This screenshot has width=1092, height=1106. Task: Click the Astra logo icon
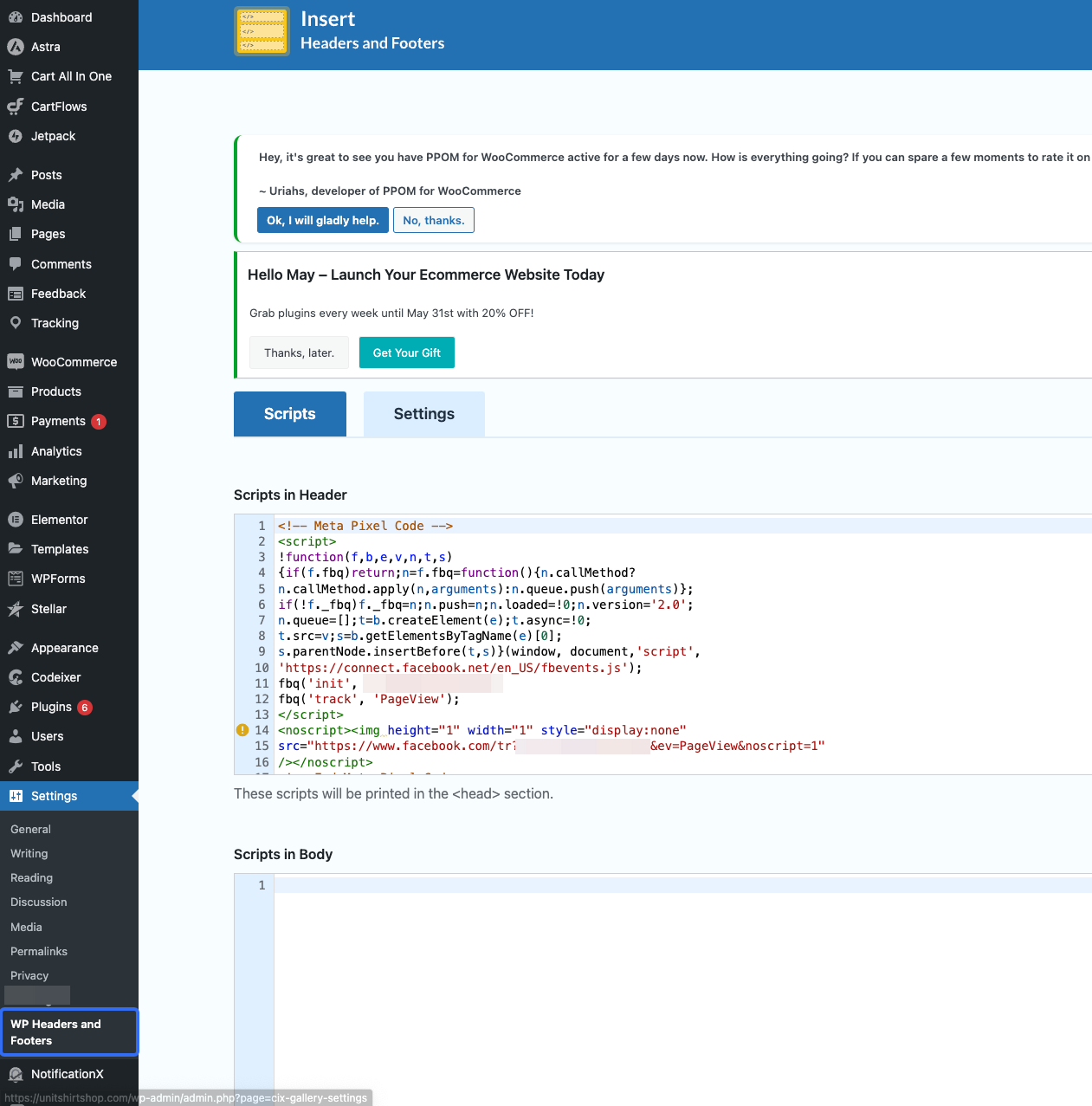pyautogui.click(x=16, y=47)
